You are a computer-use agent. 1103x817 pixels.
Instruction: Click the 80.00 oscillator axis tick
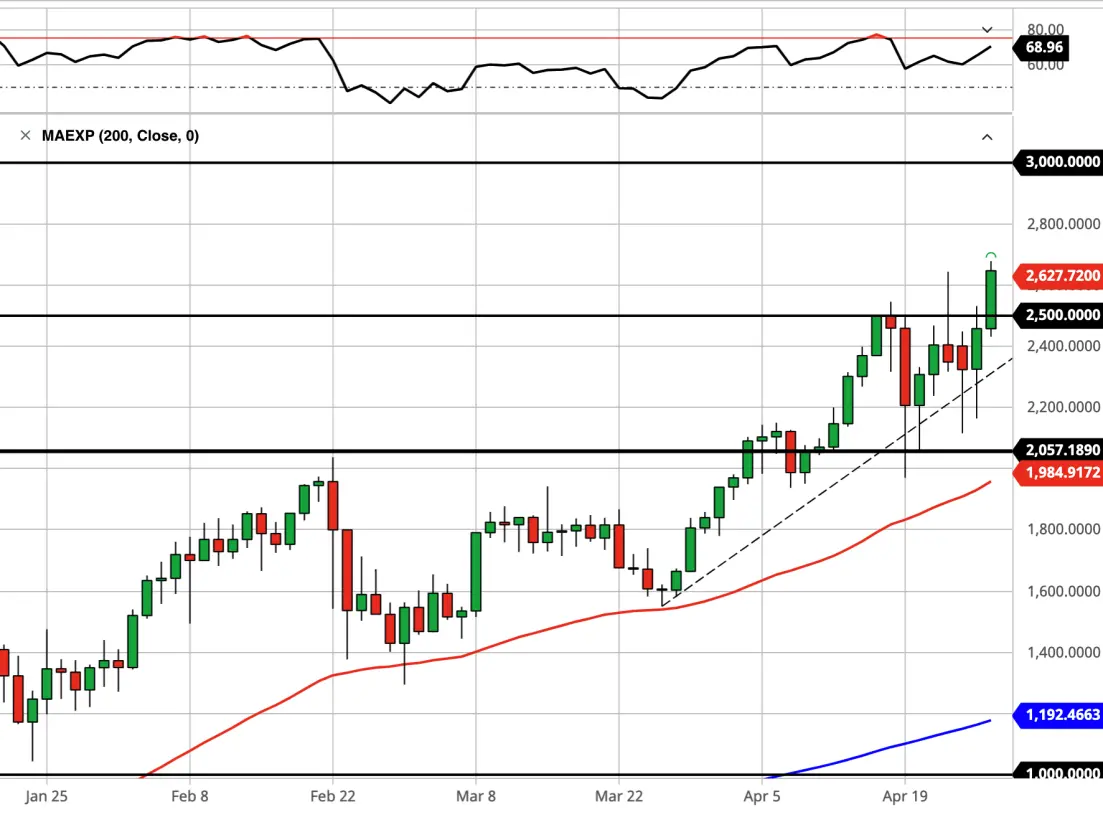click(1045, 29)
